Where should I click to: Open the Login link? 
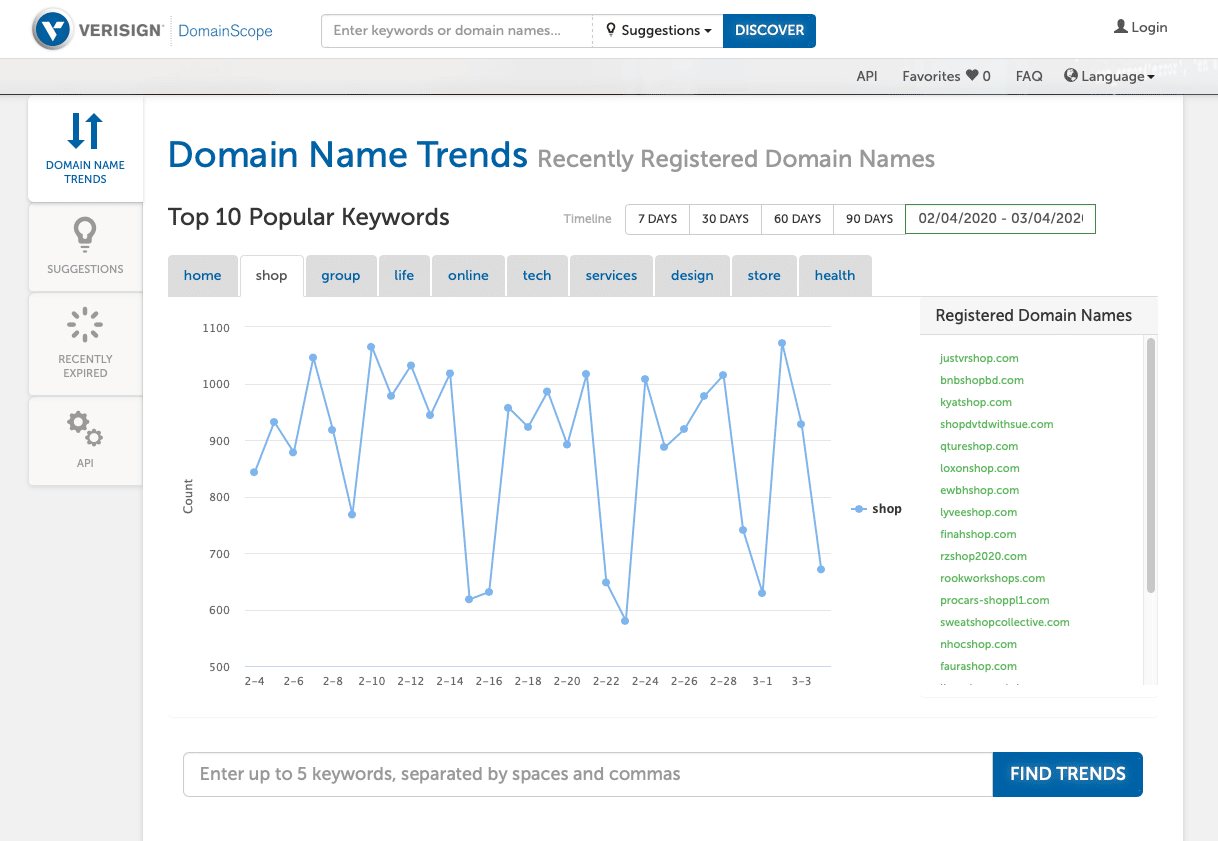1141,27
